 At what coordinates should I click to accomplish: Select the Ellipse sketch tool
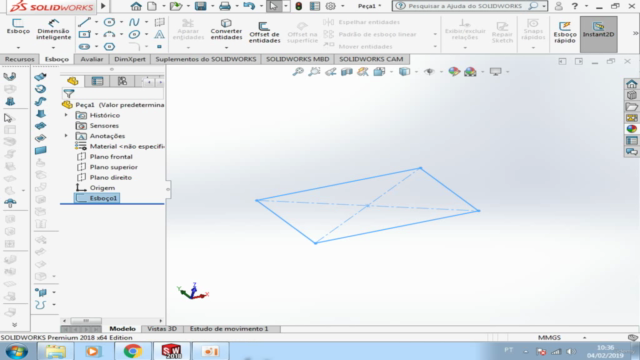pos(134,34)
